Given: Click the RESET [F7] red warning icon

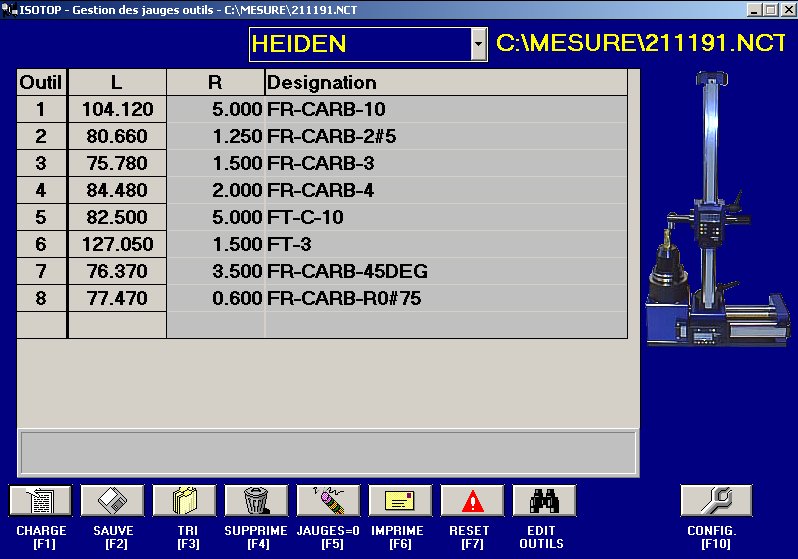Looking at the screenshot, I should [473, 500].
